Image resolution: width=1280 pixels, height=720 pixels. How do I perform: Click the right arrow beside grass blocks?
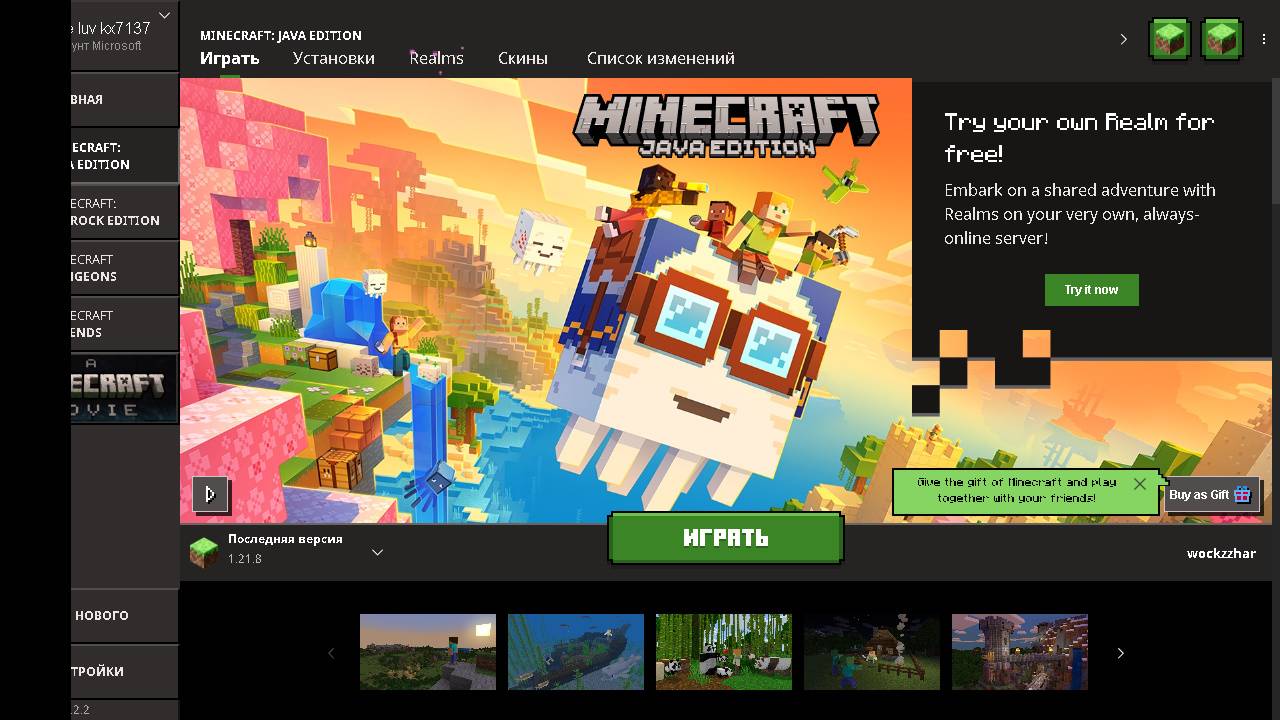pos(1123,39)
